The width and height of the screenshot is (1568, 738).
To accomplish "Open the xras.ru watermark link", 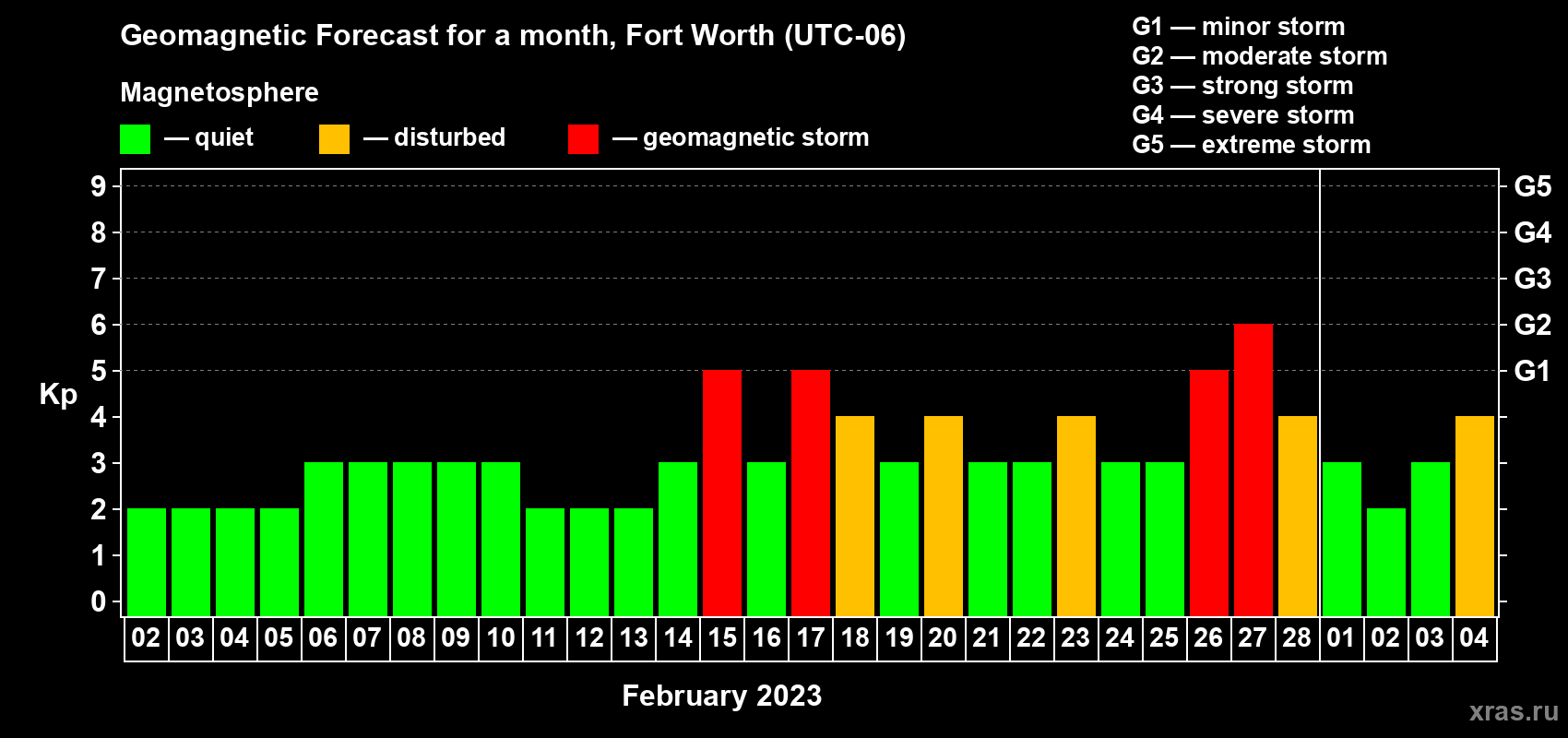I will click(x=1513, y=710).
